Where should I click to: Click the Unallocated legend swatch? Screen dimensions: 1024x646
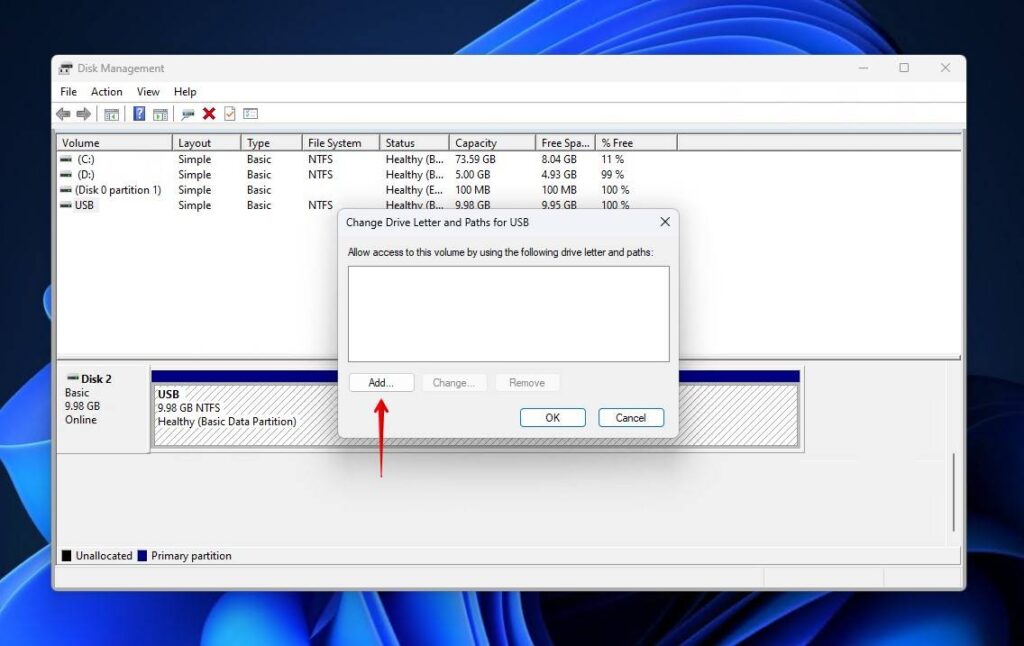pos(68,556)
